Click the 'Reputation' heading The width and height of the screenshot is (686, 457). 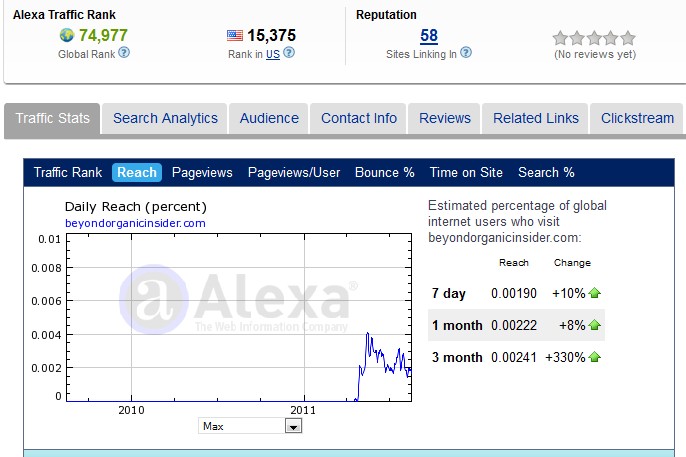(x=386, y=14)
